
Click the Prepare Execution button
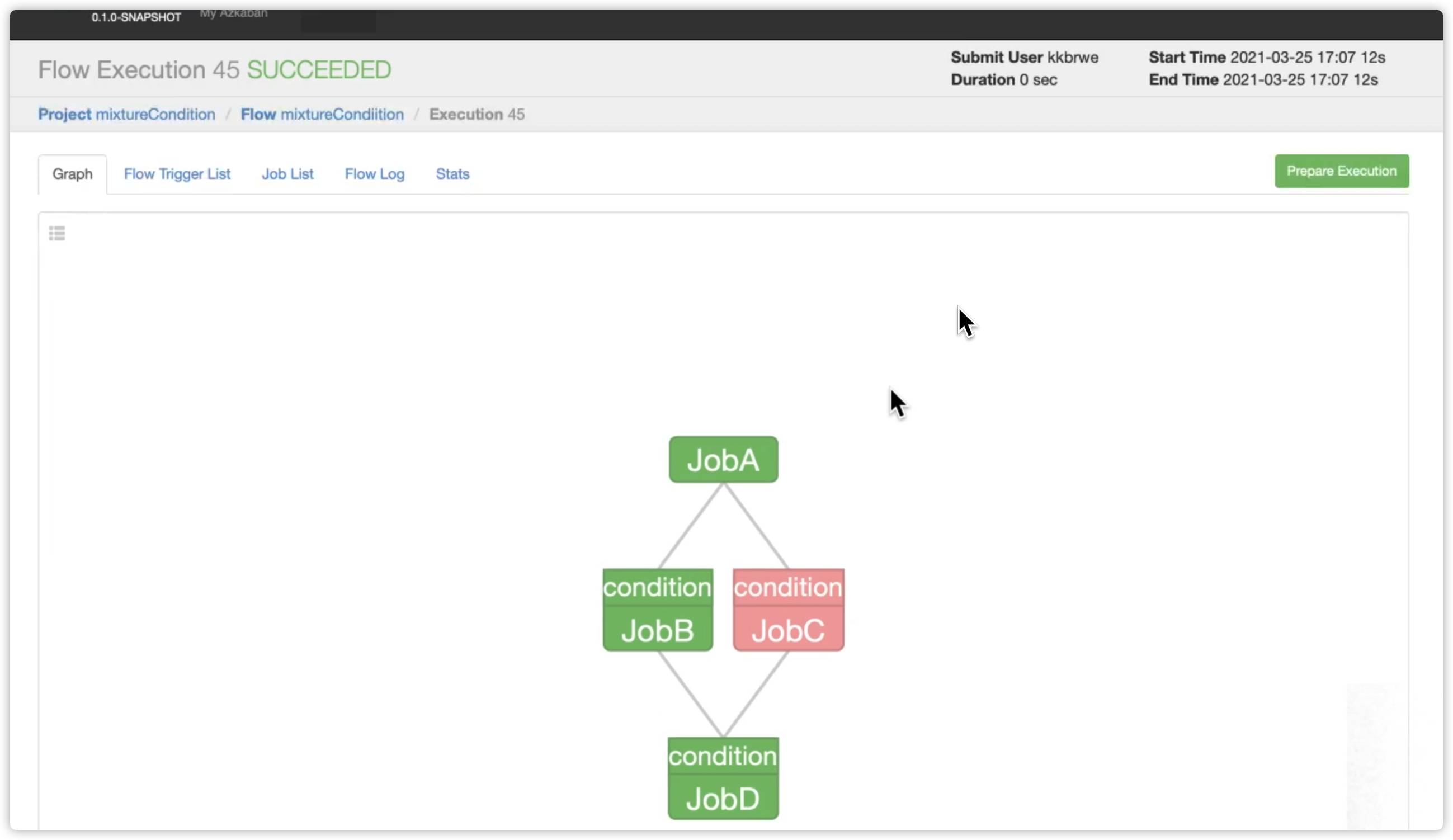[x=1342, y=171]
